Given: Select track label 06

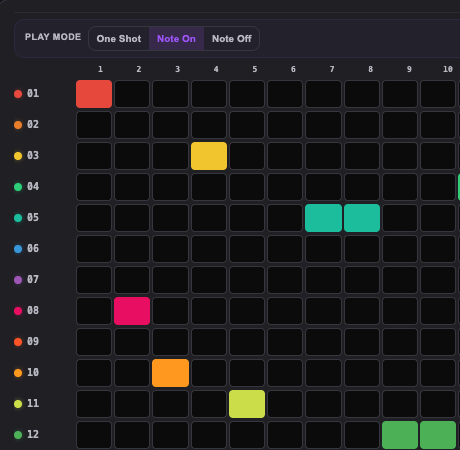Looking at the screenshot, I should (33, 248).
